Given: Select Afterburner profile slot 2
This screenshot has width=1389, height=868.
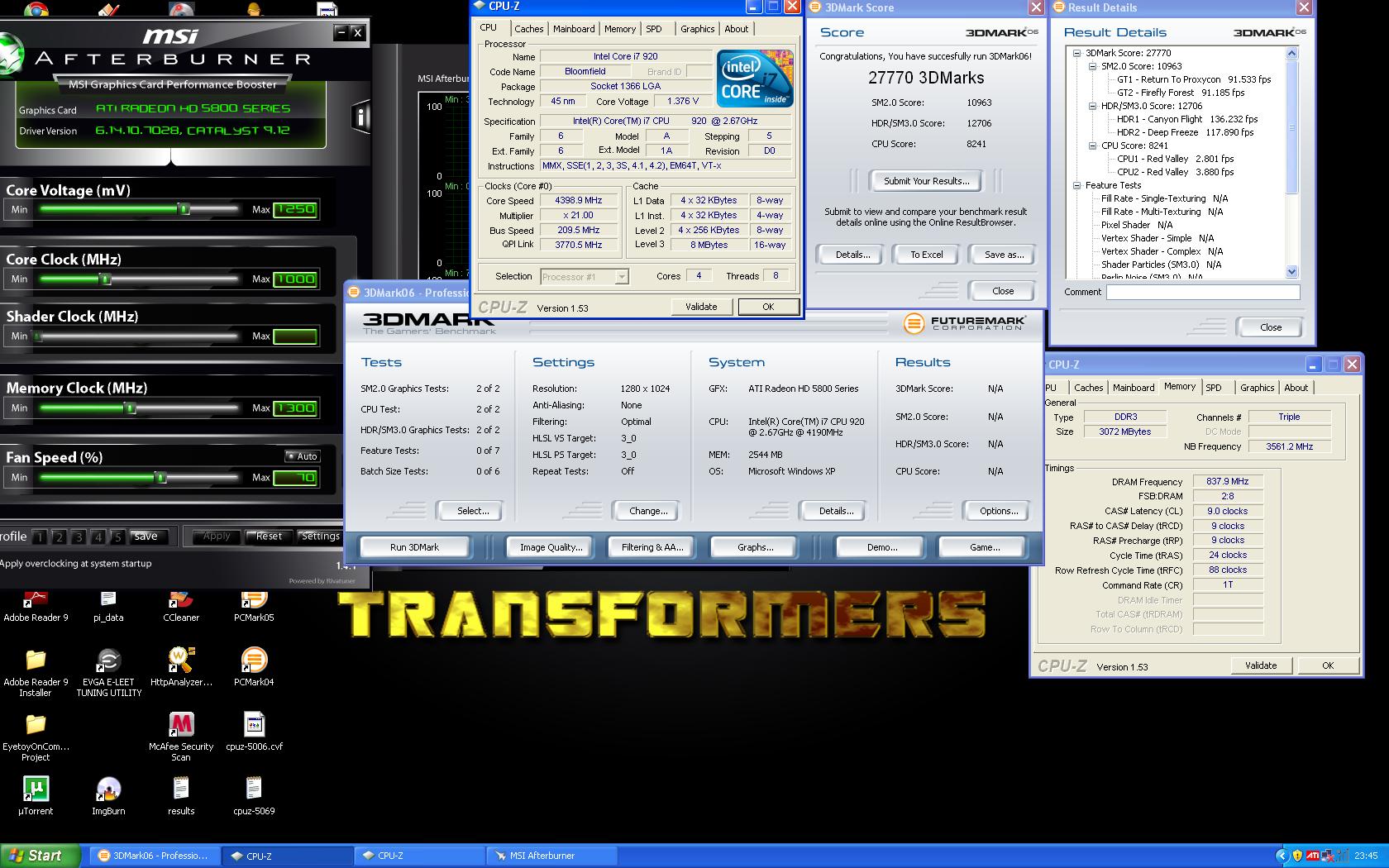Looking at the screenshot, I should (x=59, y=537).
